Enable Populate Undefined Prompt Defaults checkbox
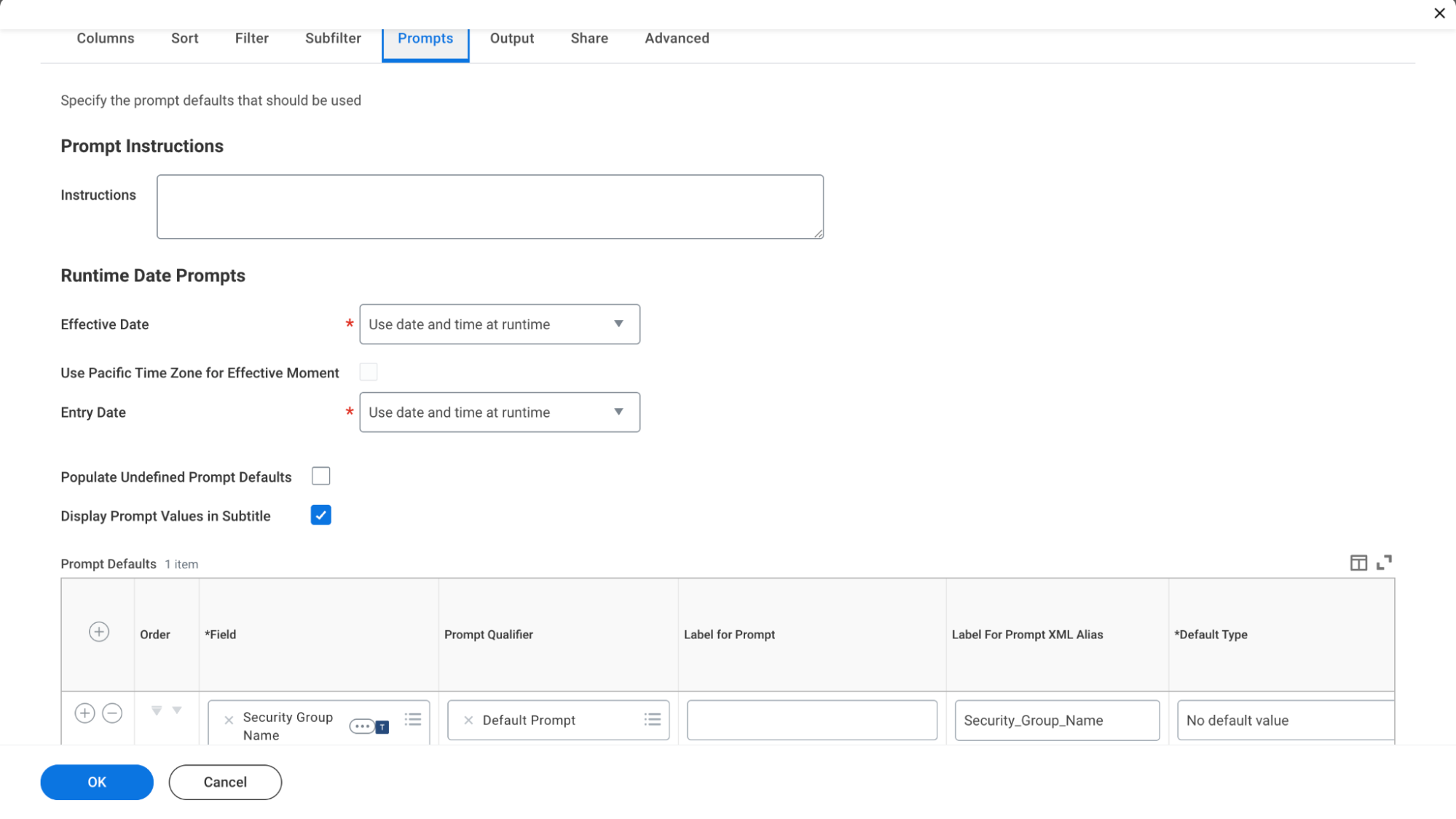 coord(320,477)
